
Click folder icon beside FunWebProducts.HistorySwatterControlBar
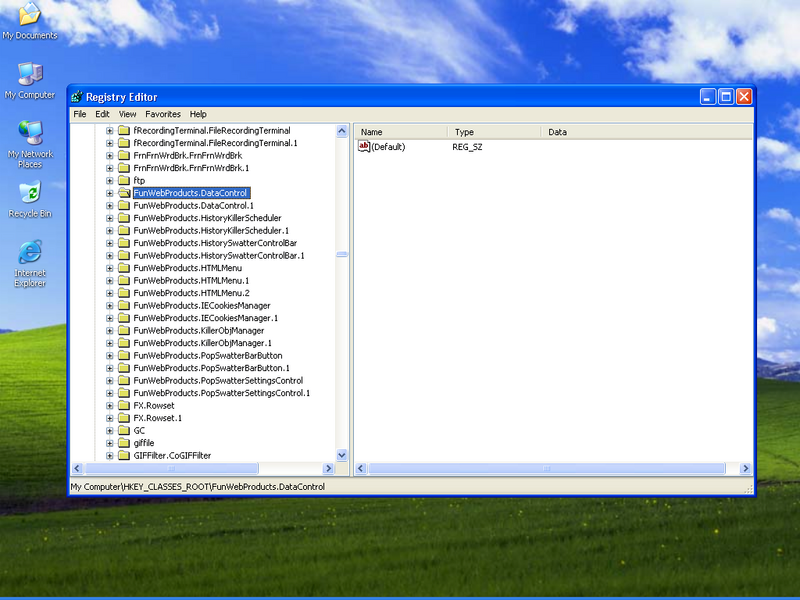pyautogui.click(x=124, y=243)
